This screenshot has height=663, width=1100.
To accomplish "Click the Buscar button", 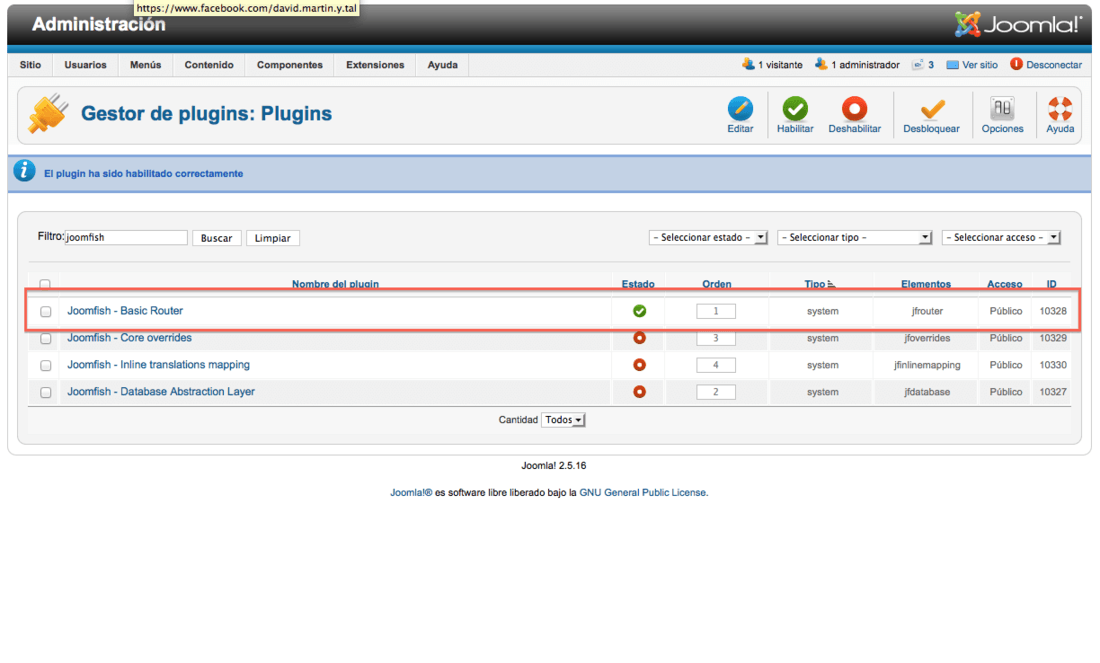I will [217, 238].
